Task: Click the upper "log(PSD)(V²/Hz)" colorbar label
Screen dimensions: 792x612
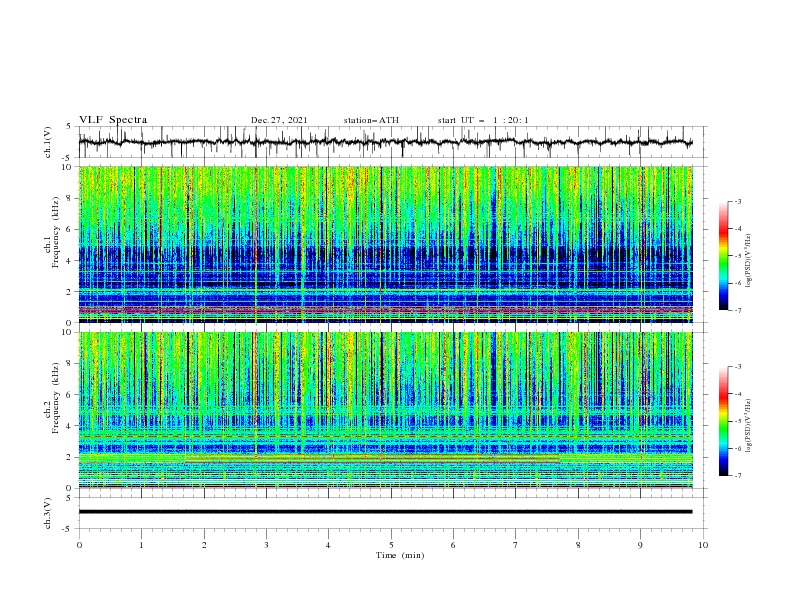Action: [749, 261]
